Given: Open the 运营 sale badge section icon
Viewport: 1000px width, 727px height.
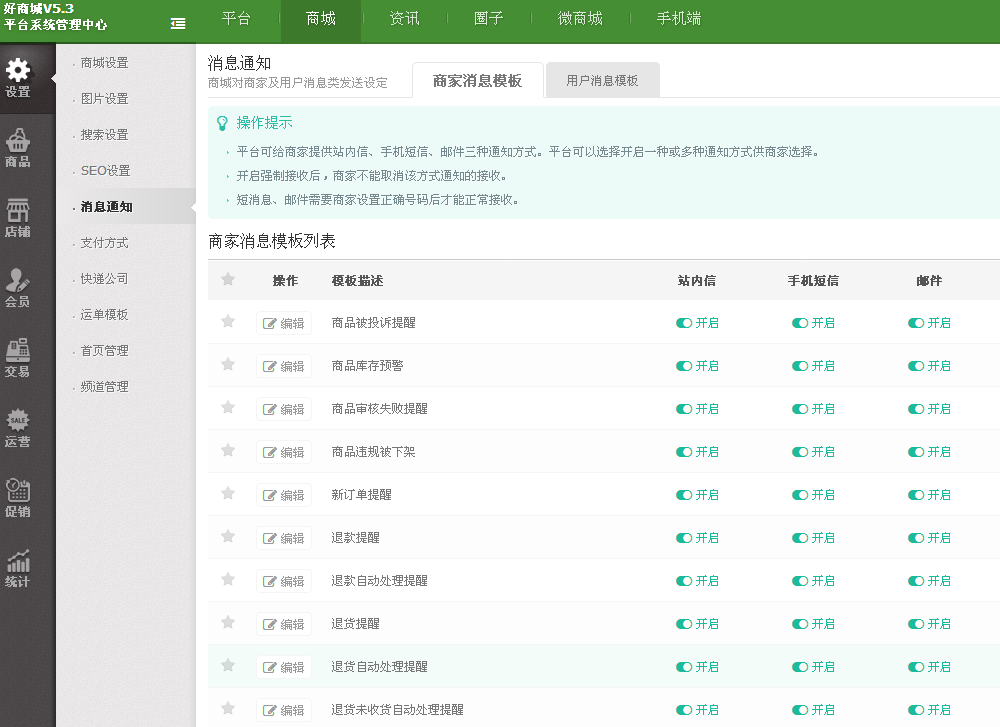Looking at the screenshot, I should click(x=18, y=429).
